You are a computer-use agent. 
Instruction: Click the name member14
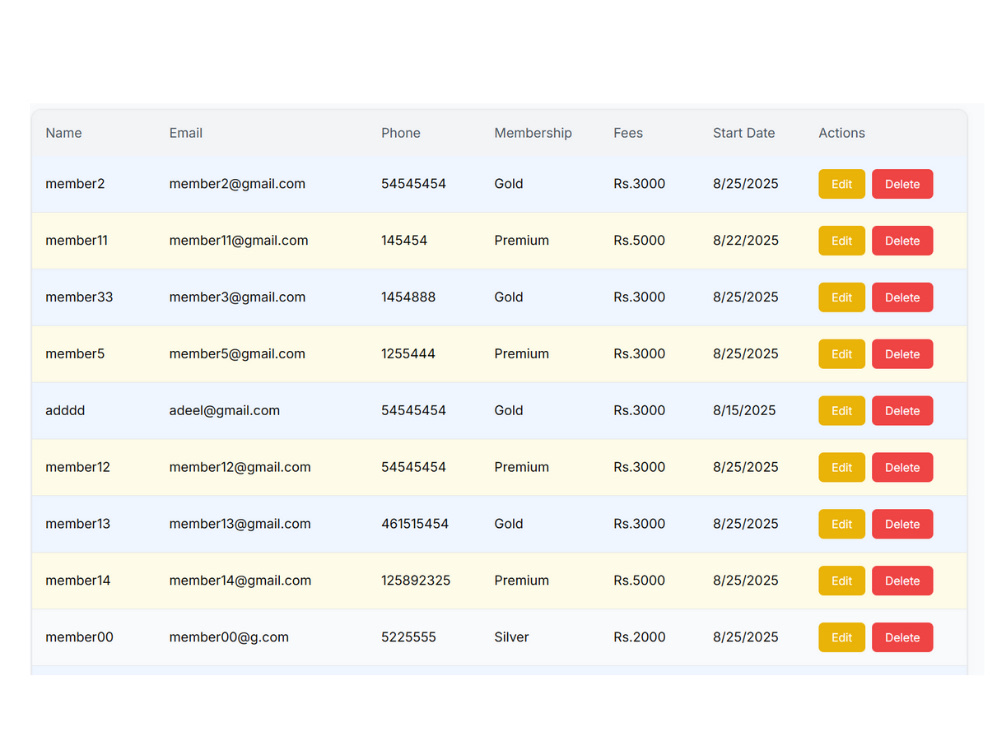pos(78,581)
